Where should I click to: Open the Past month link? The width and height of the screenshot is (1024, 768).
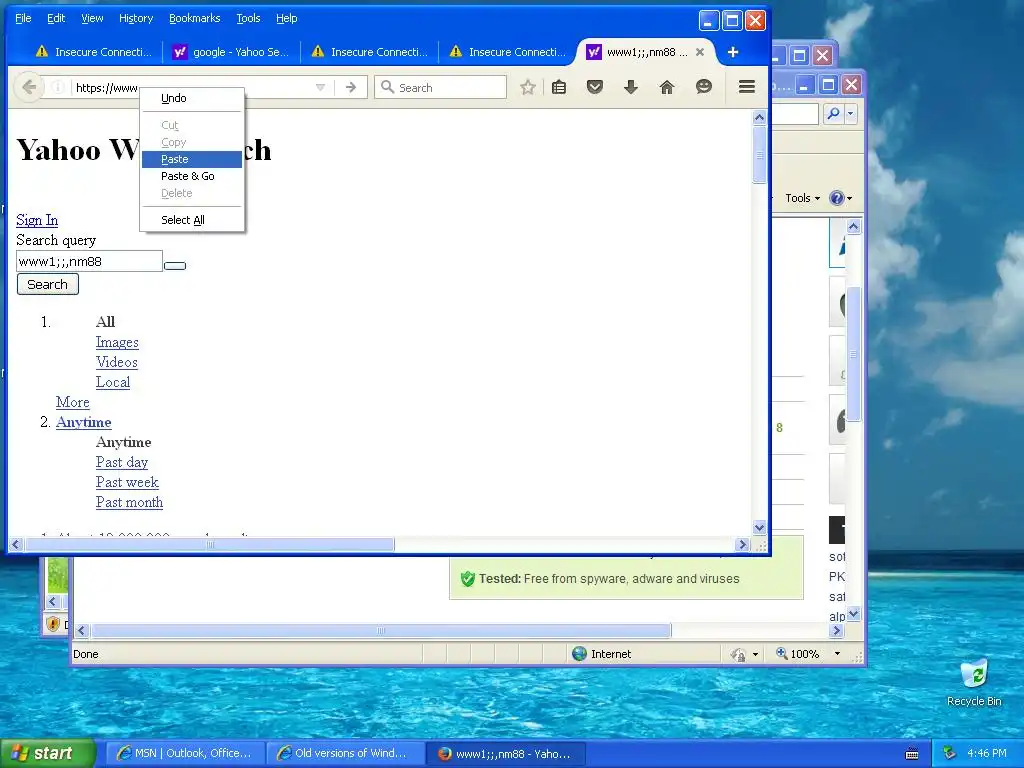[129, 502]
